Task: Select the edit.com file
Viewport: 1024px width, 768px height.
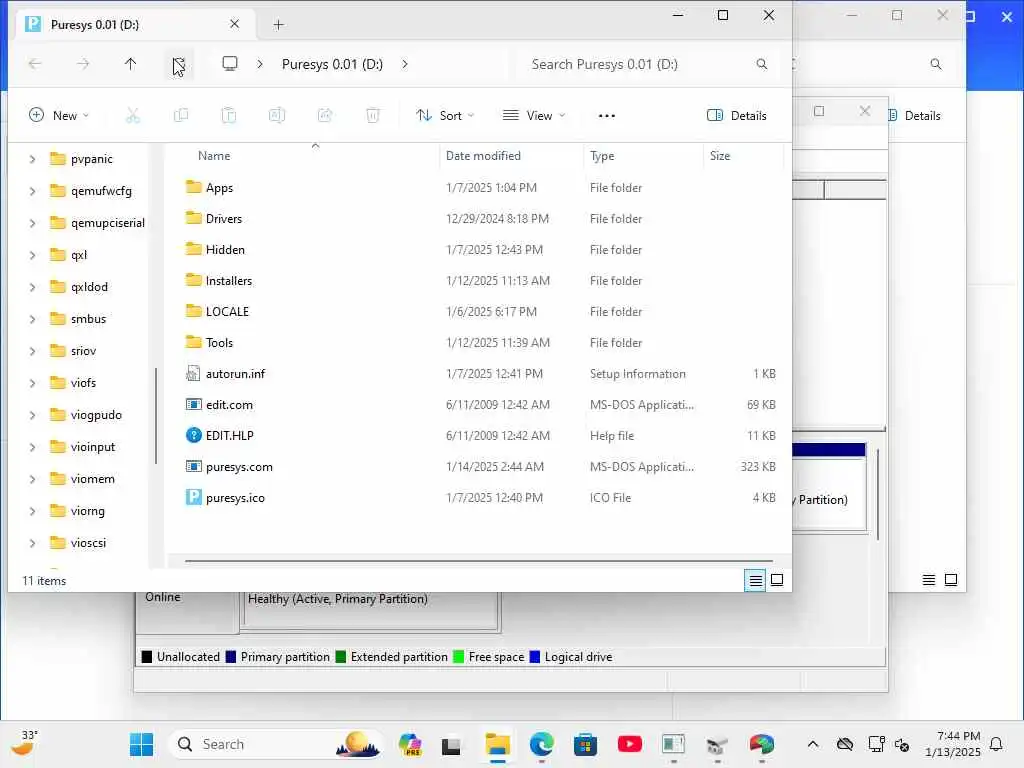Action: [x=229, y=405]
